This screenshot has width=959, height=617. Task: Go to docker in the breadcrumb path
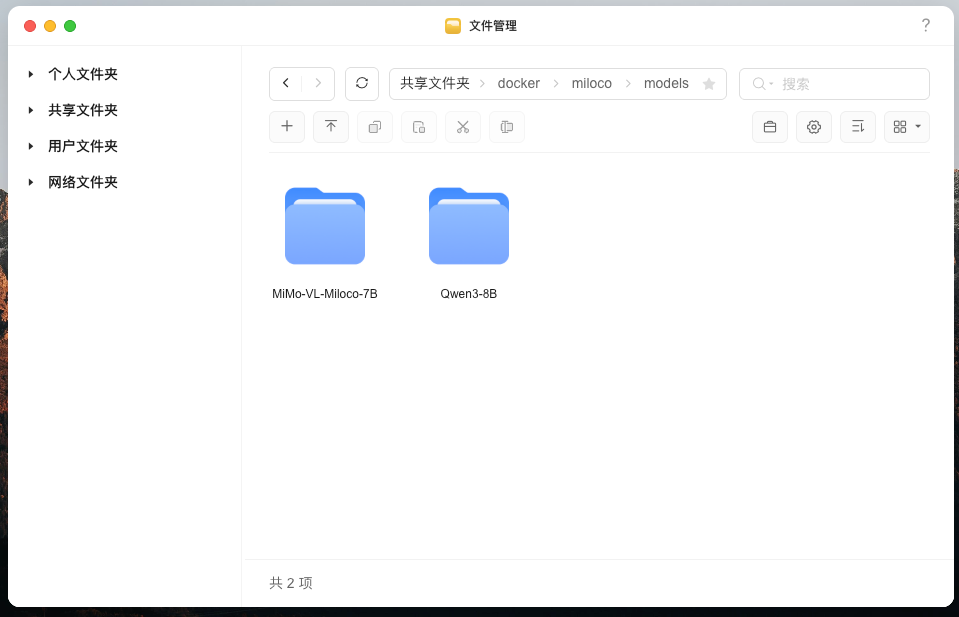519,84
